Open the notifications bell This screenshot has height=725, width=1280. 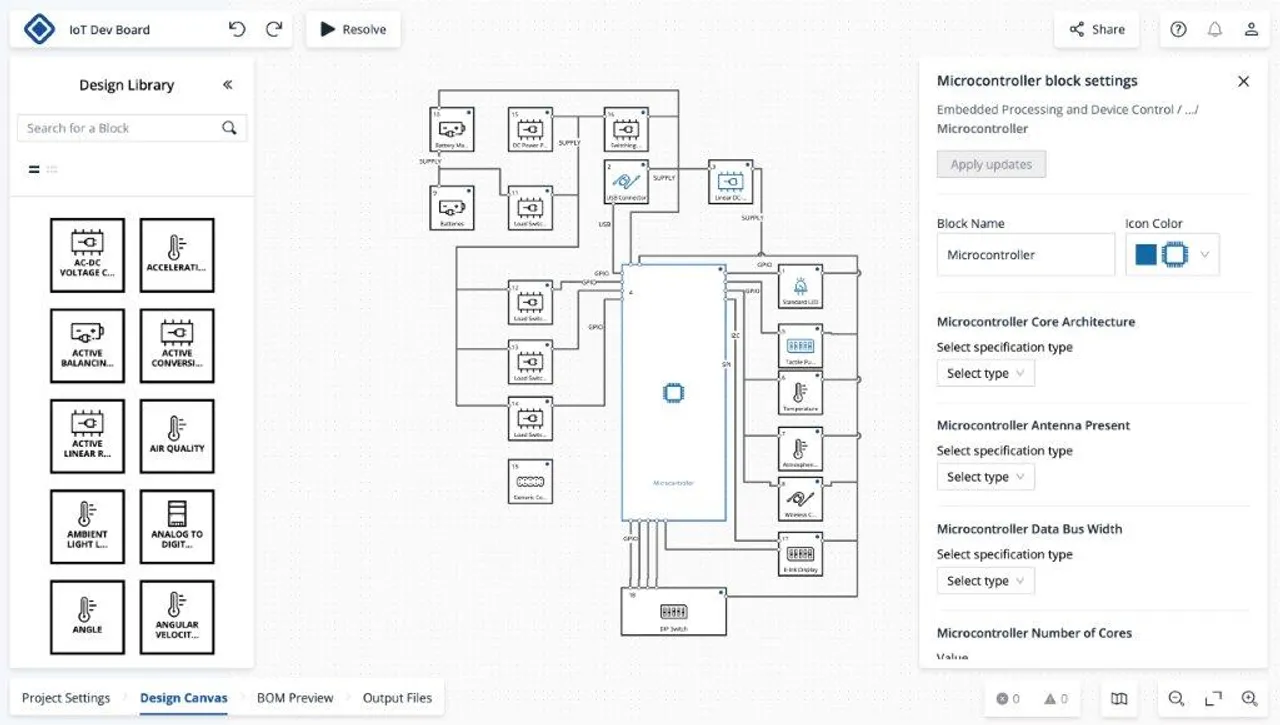point(1215,29)
